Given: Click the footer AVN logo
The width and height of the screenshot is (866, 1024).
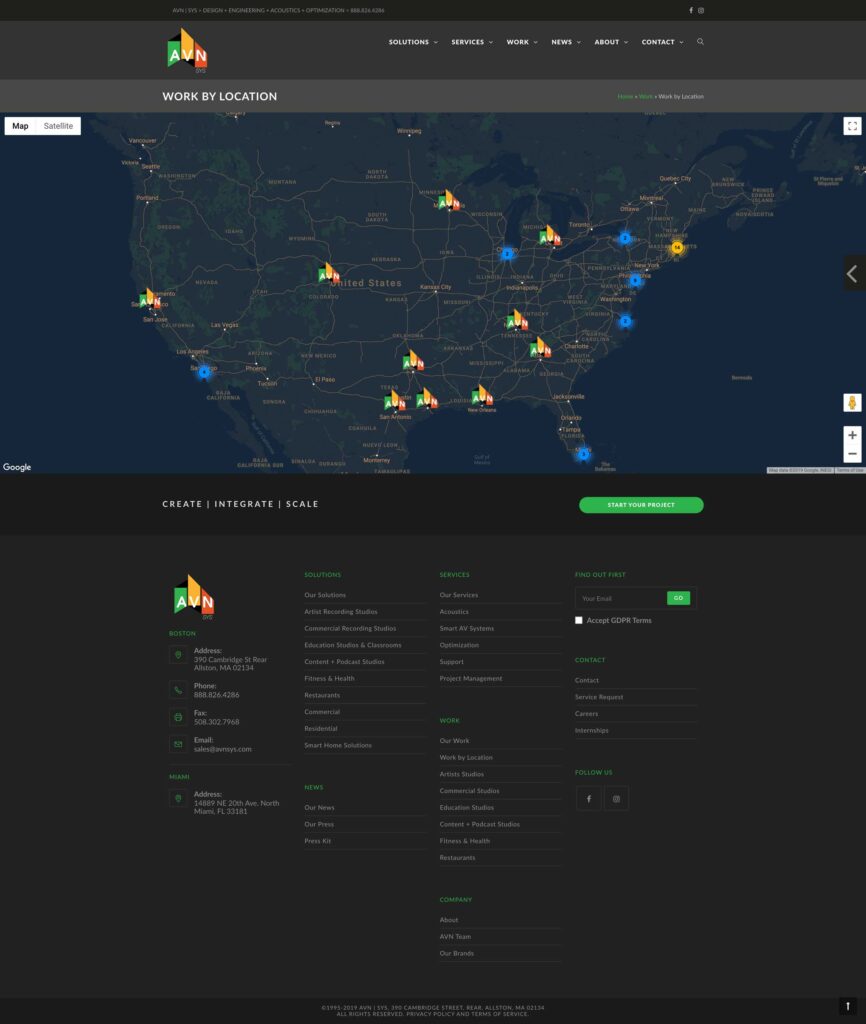Looking at the screenshot, I should point(194,597).
